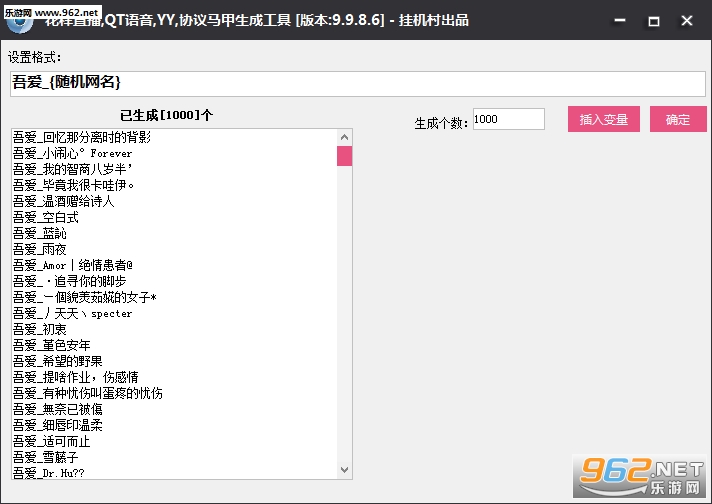Image resolution: width=712 pixels, height=504 pixels.
Task: Select row 吾爱_·追寻你的脚步
Action: tap(174, 281)
